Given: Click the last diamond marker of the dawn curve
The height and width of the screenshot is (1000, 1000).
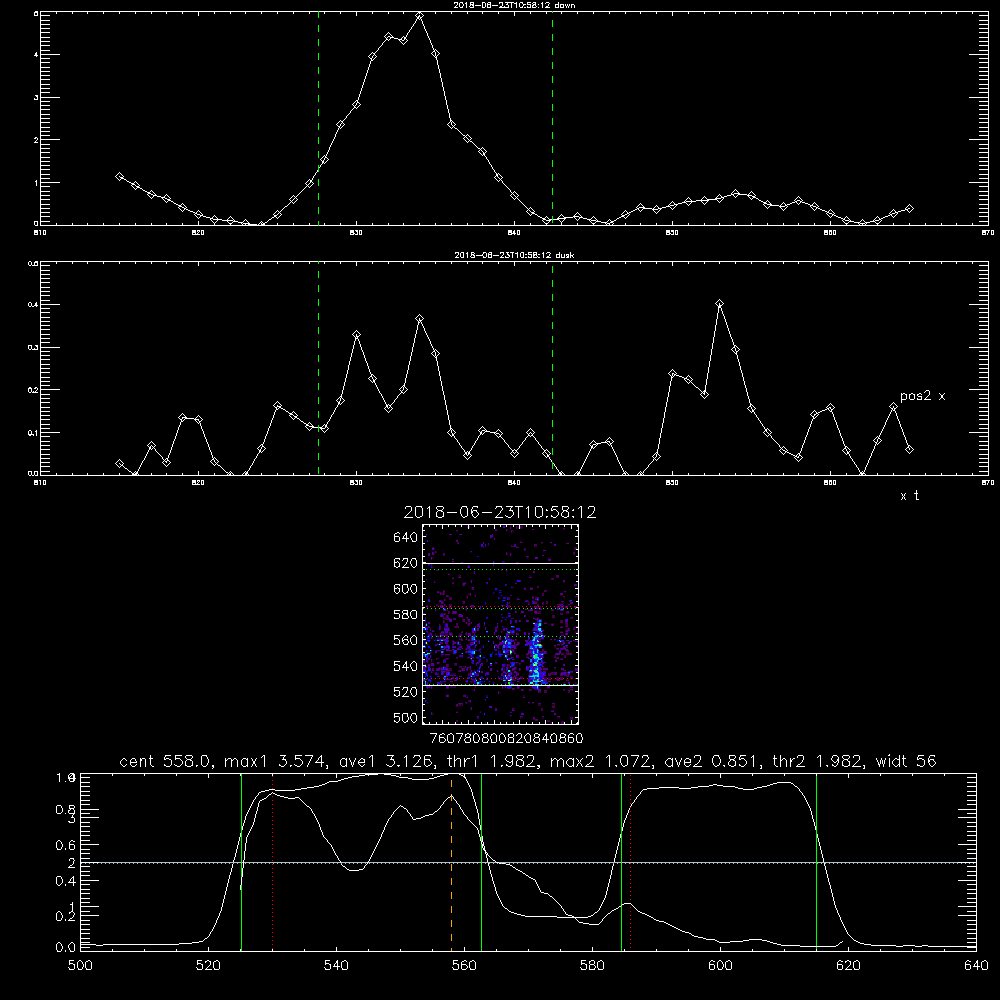Looking at the screenshot, I should coord(909,209).
